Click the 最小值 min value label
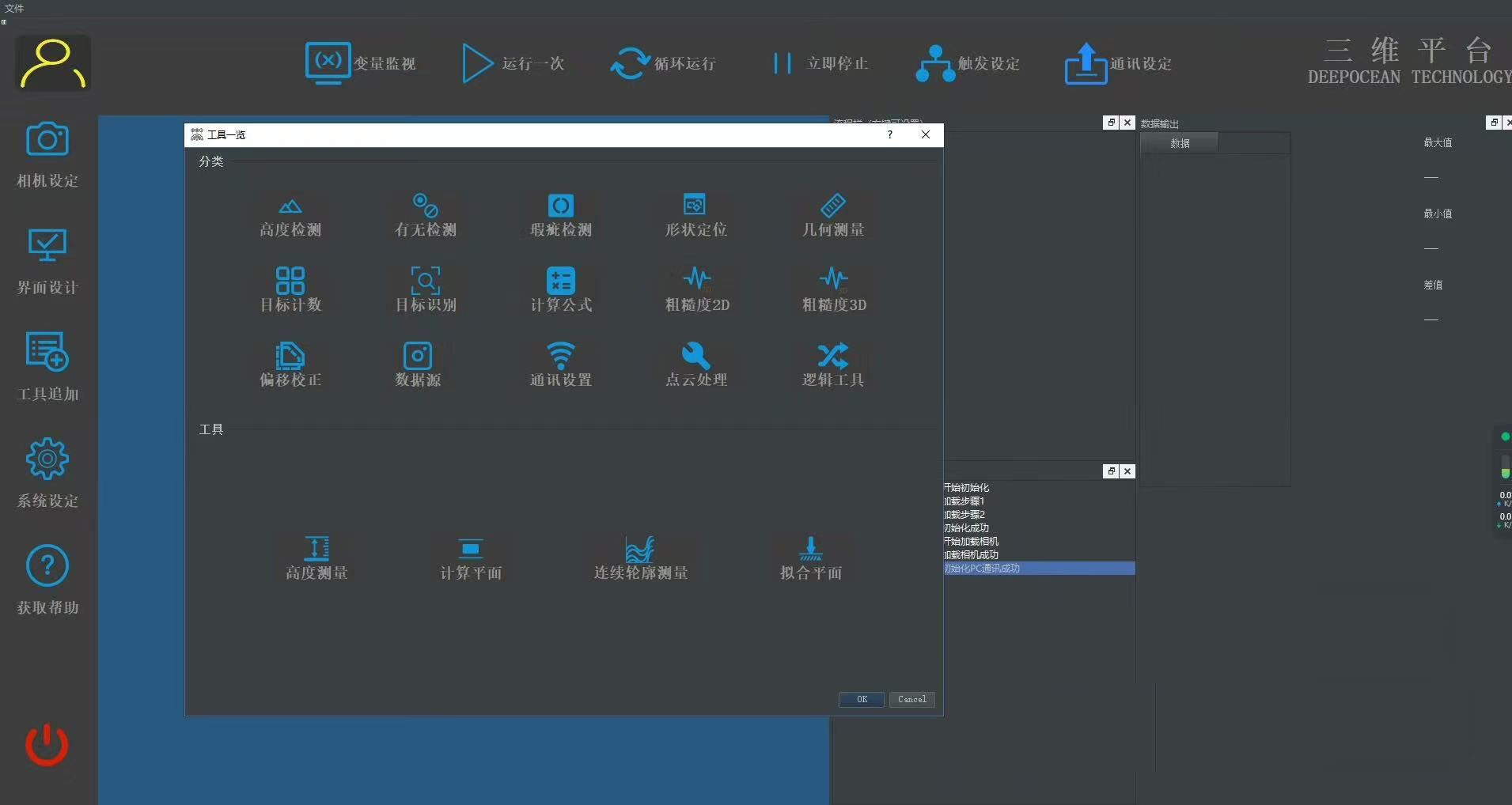 pos(1438,214)
